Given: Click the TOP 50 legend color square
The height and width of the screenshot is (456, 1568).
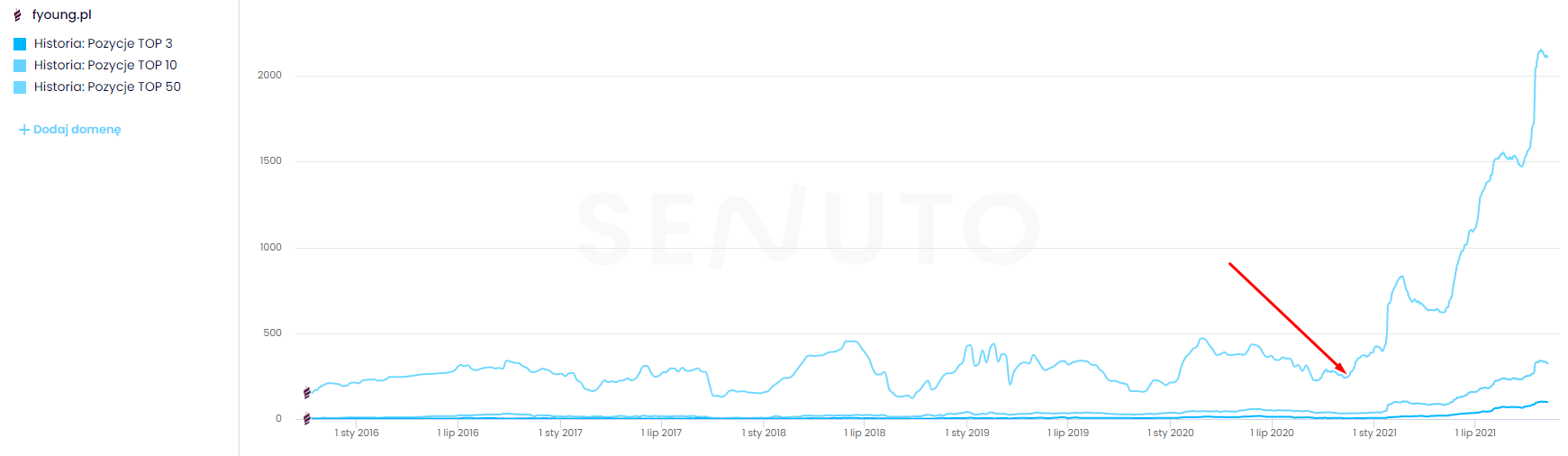Looking at the screenshot, I should pos(20,87).
